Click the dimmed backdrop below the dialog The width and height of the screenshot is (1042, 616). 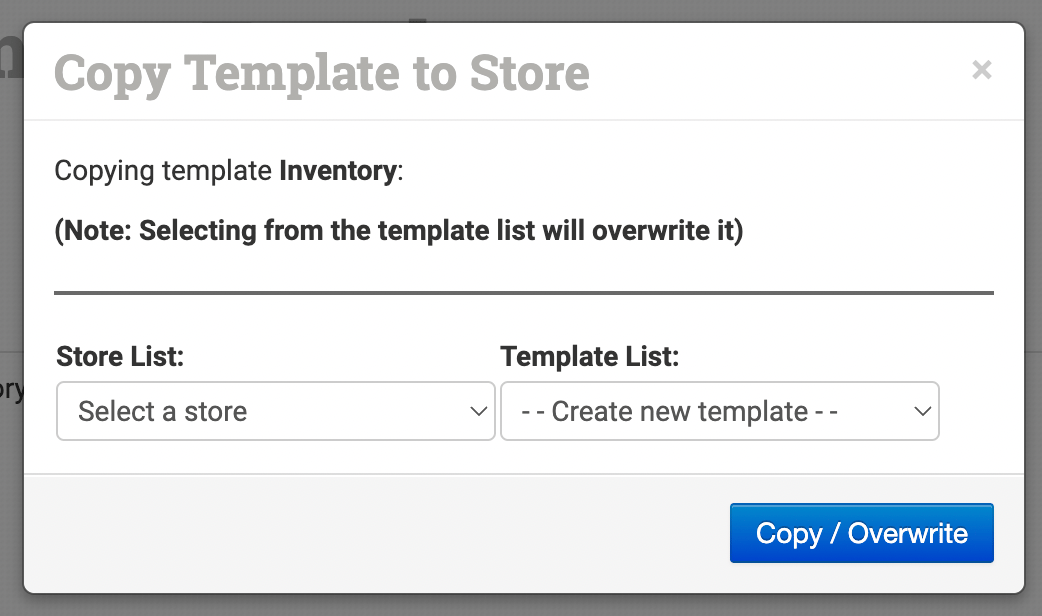click(x=521, y=606)
